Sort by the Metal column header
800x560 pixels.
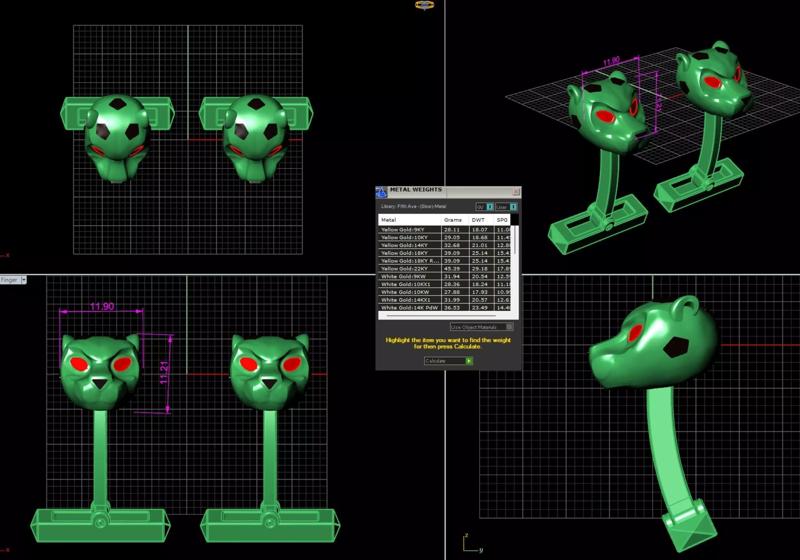(x=410, y=220)
